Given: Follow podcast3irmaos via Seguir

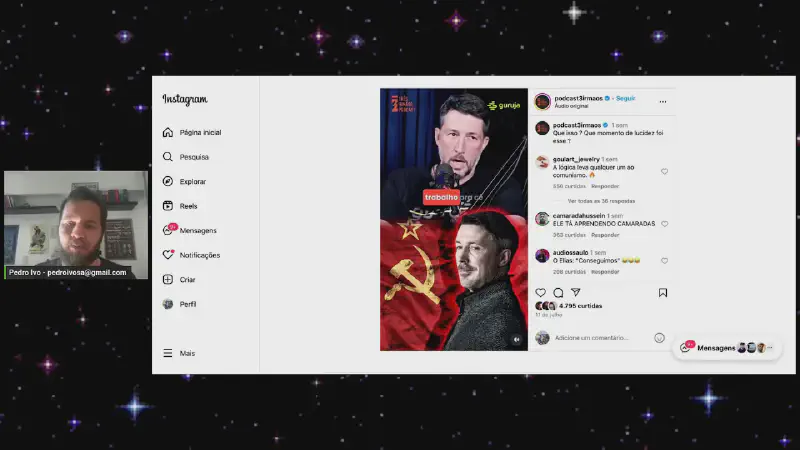Looking at the screenshot, I should click(x=626, y=98).
